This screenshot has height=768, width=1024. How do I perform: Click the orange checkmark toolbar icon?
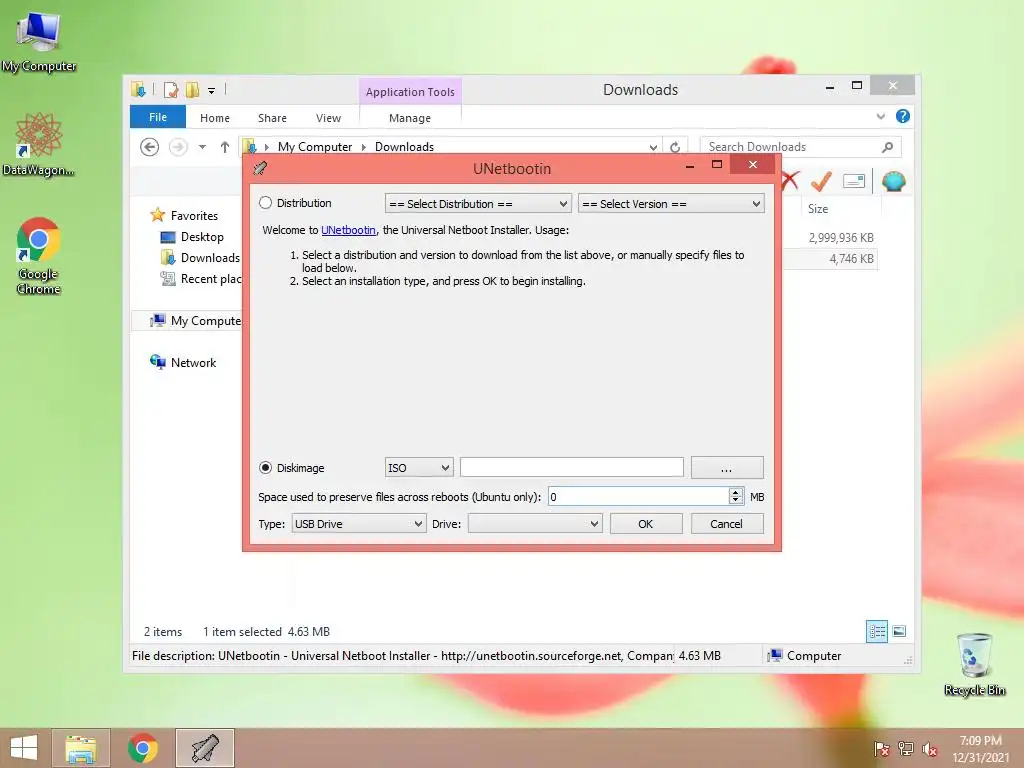[822, 181]
